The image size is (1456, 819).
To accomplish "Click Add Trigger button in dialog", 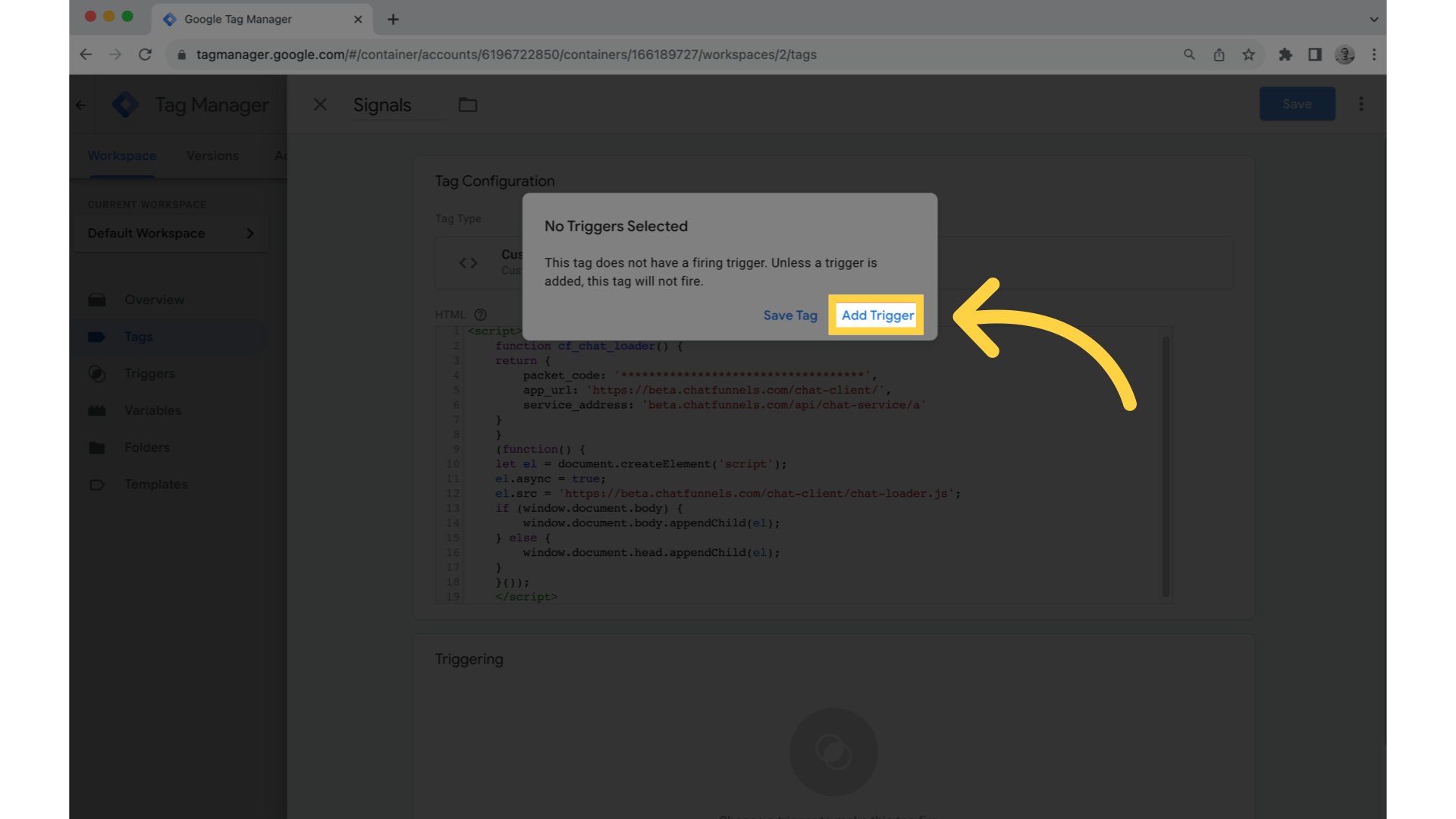I will (877, 315).
